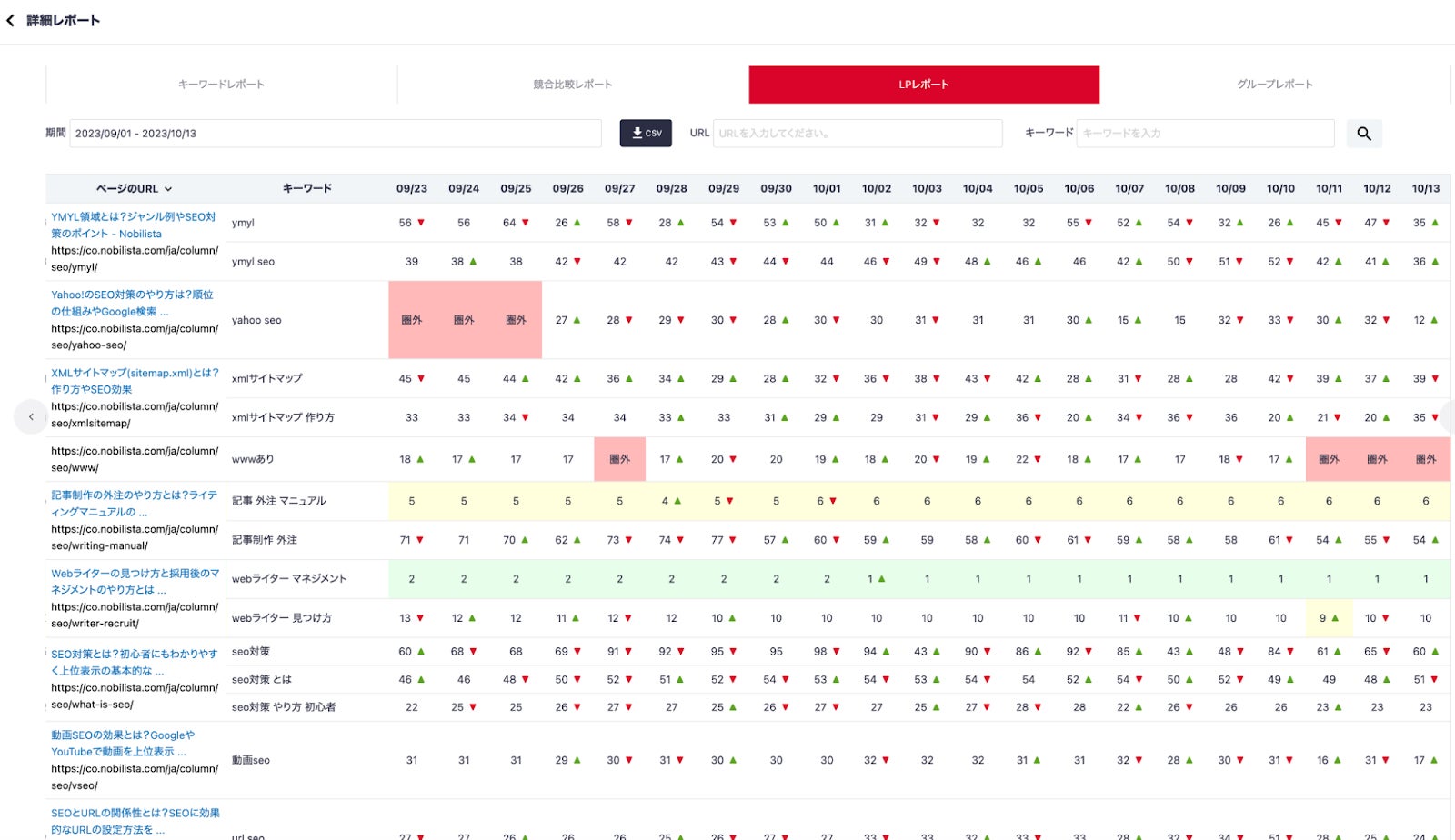Open the ページのURL column header dropdown
1455x840 pixels.
(x=135, y=189)
